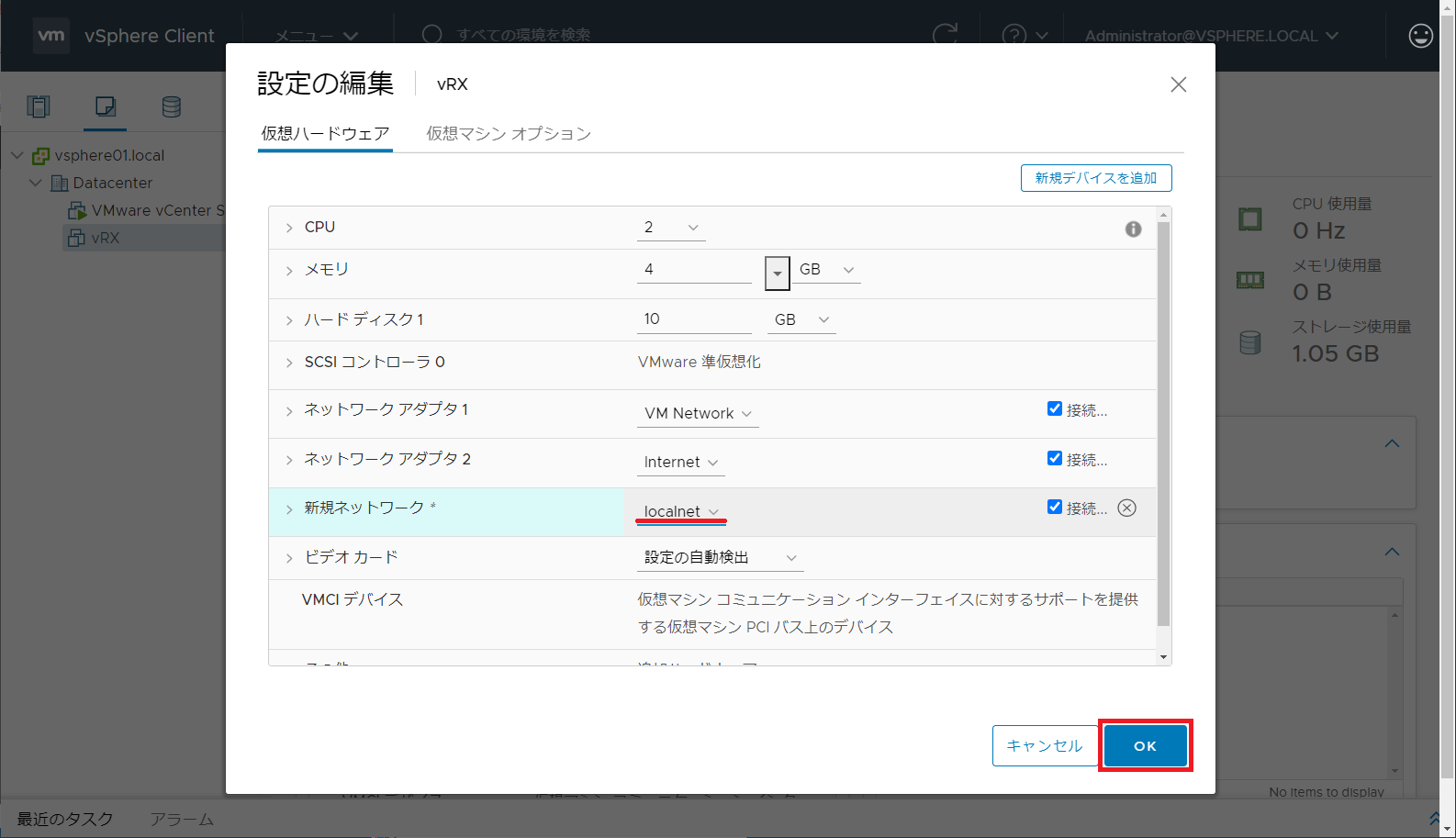Expand Hard Disk 1 settings row
Image resolution: width=1456 pixels, height=838 pixels.
point(289,320)
